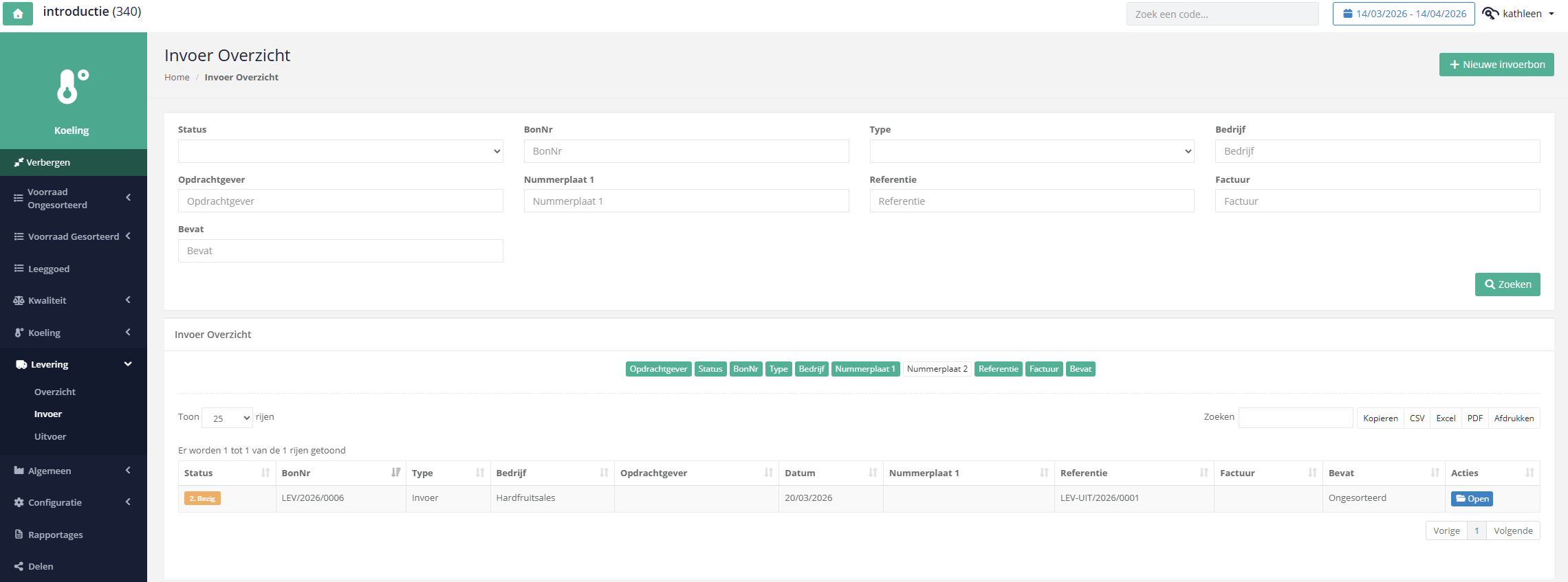Toggle Status column visibility tag

710,369
